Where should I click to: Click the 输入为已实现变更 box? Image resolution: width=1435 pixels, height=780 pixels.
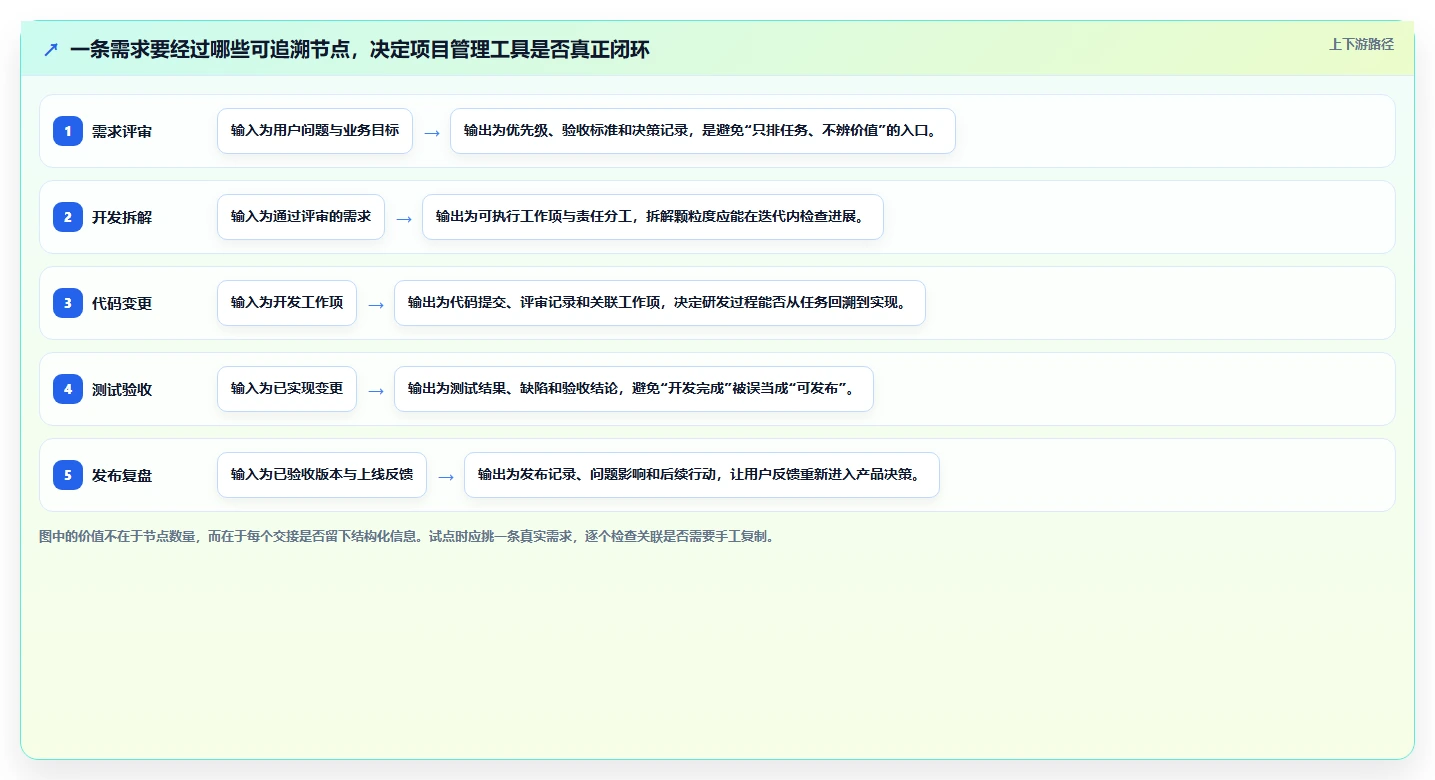[287, 389]
